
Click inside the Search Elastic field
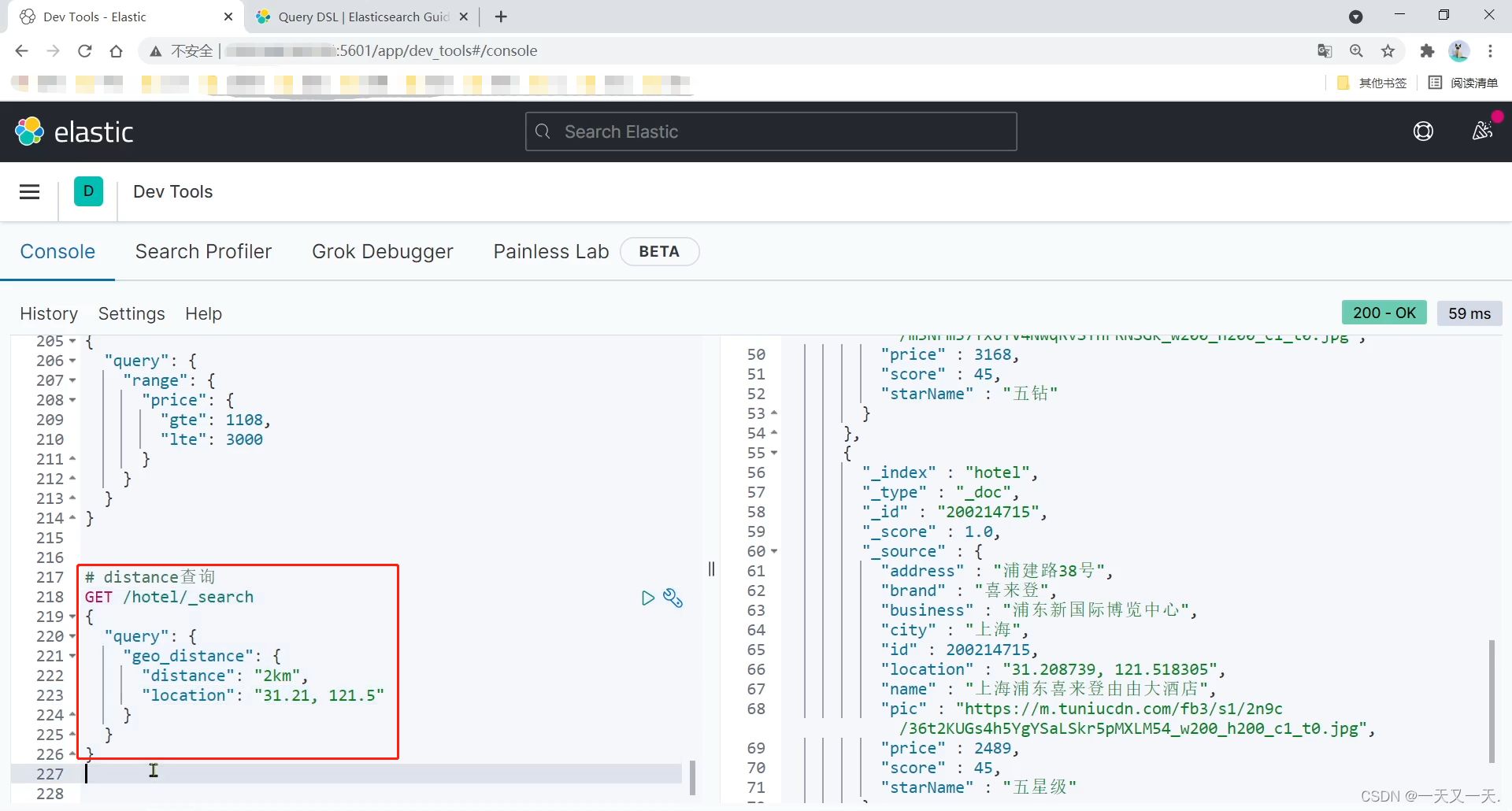click(x=770, y=131)
